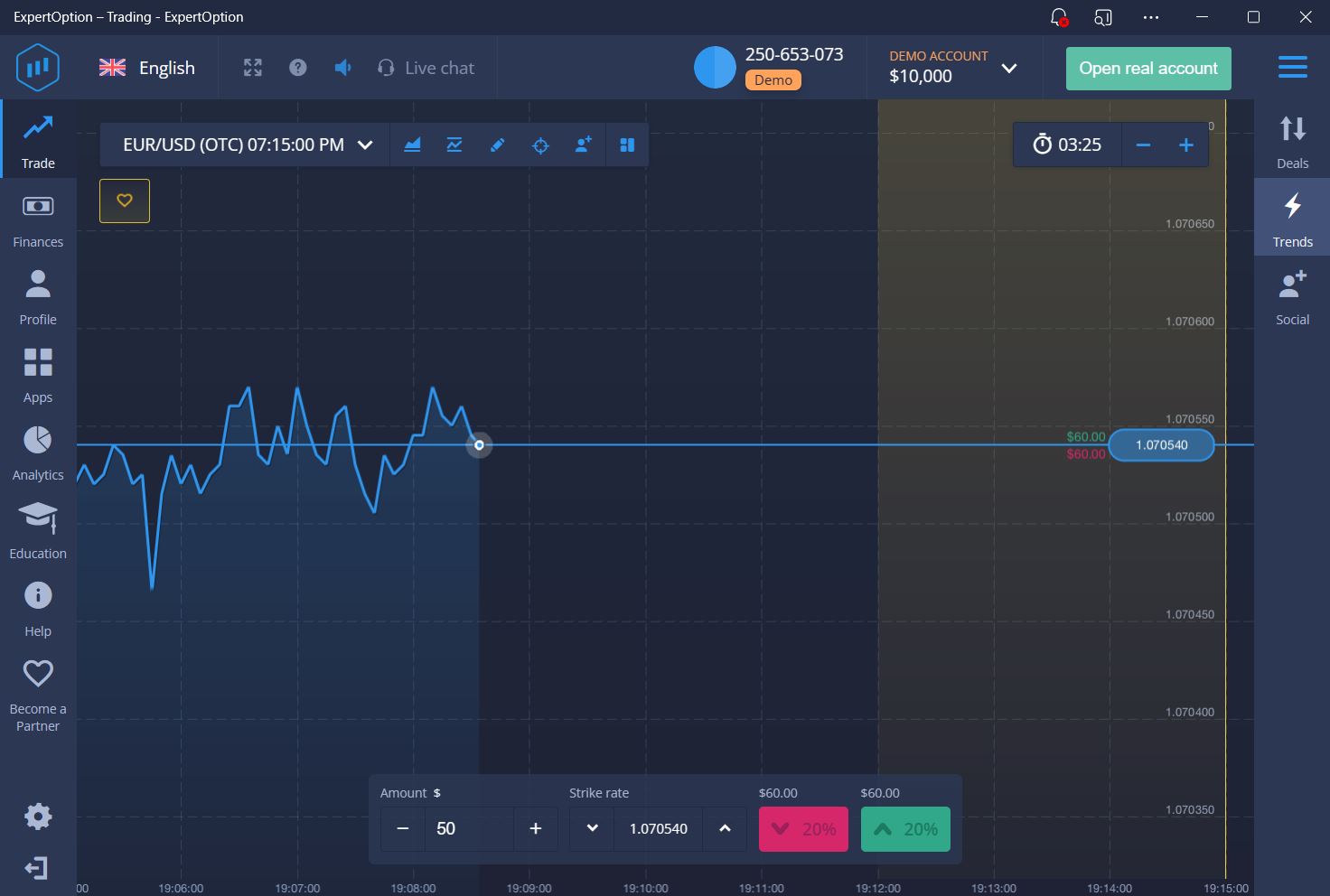Image resolution: width=1330 pixels, height=896 pixels.
Task: Open the Deals panel
Action: (1292, 140)
